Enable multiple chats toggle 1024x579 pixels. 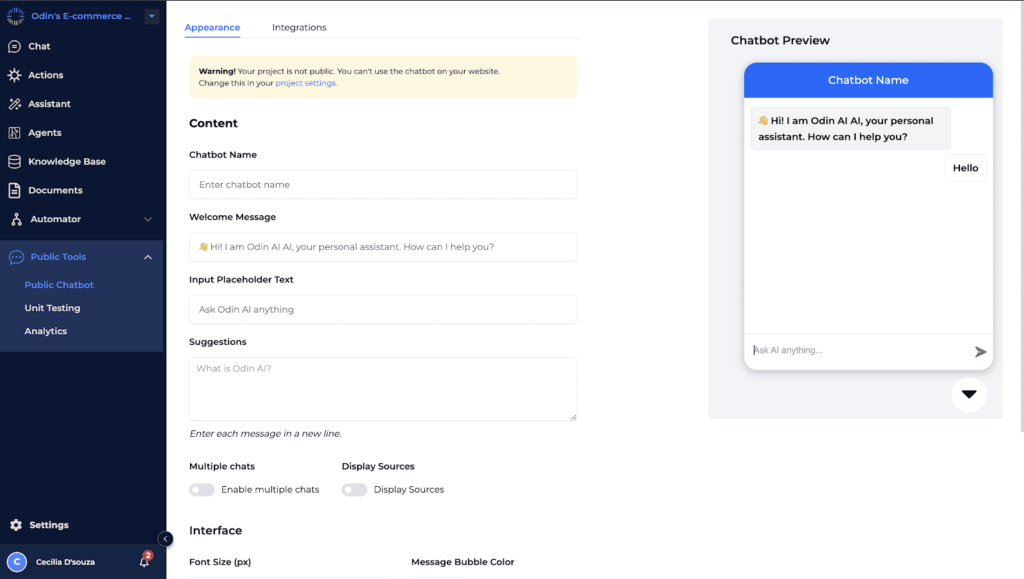pos(201,489)
